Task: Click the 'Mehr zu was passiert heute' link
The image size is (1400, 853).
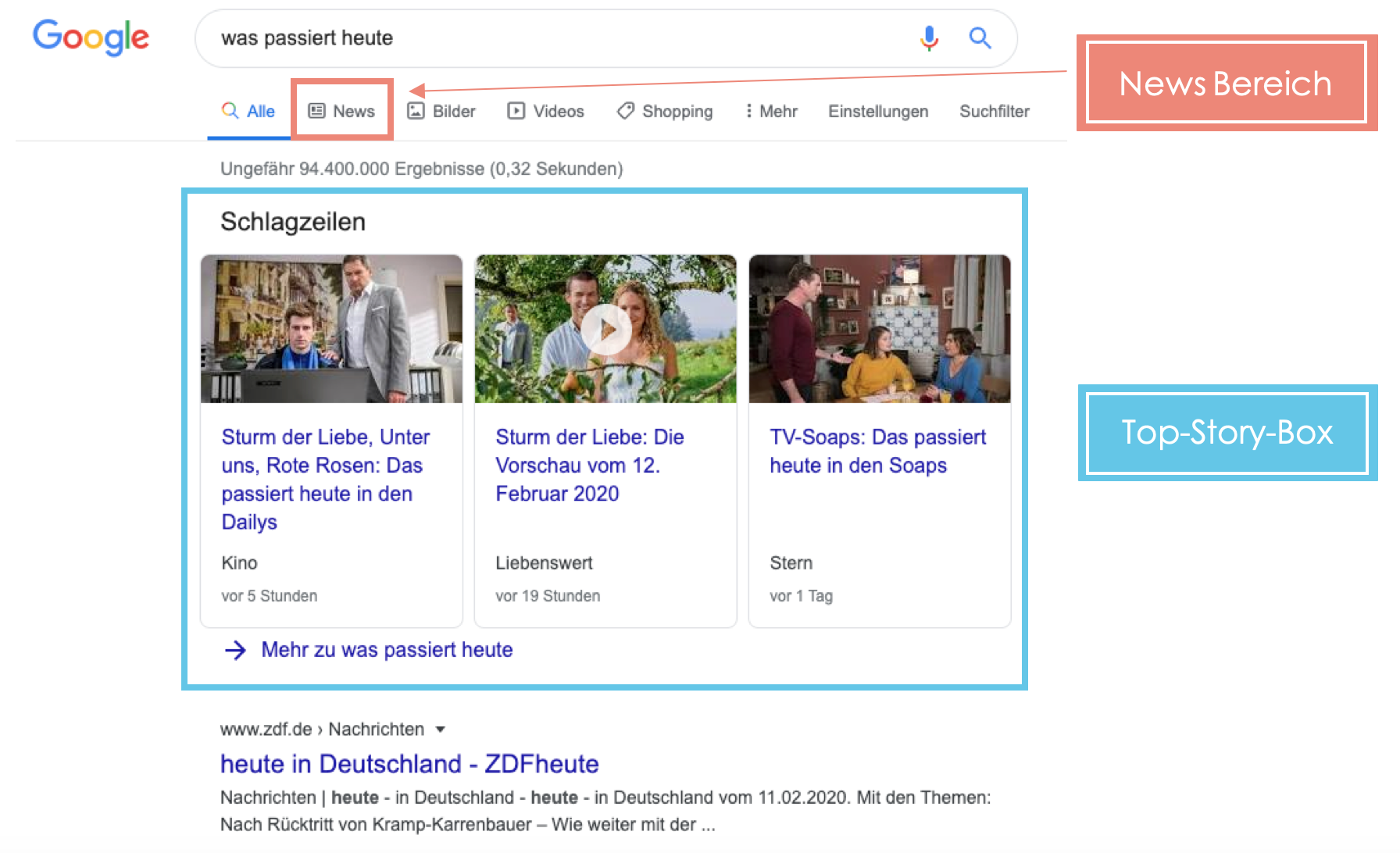Action: tap(387, 649)
